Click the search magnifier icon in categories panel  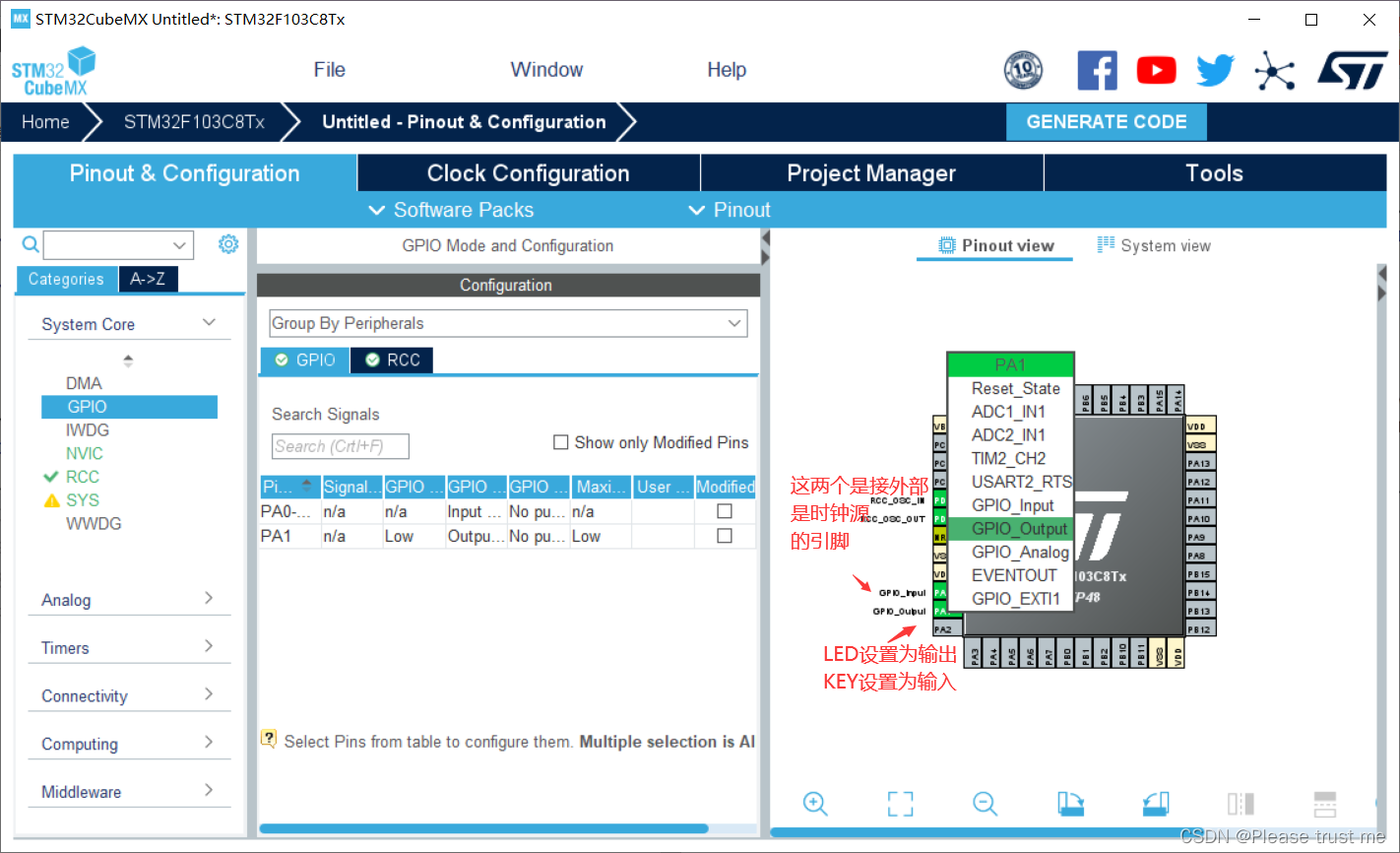pos(31,244)
